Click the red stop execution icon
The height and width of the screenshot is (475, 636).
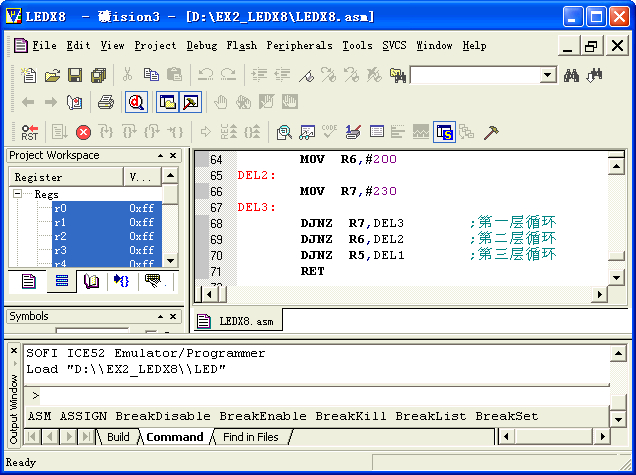[x=83, y=132]
